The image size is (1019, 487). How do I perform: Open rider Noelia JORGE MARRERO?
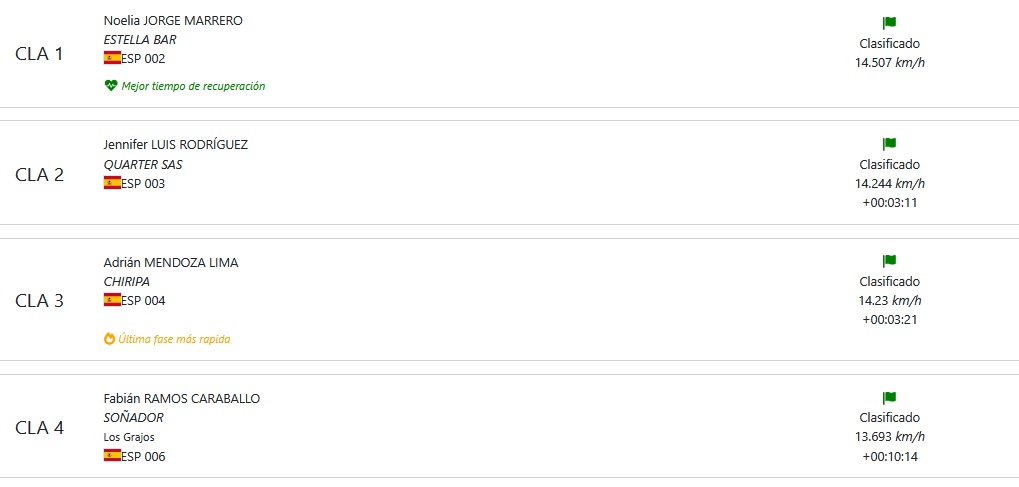point(173,20)
